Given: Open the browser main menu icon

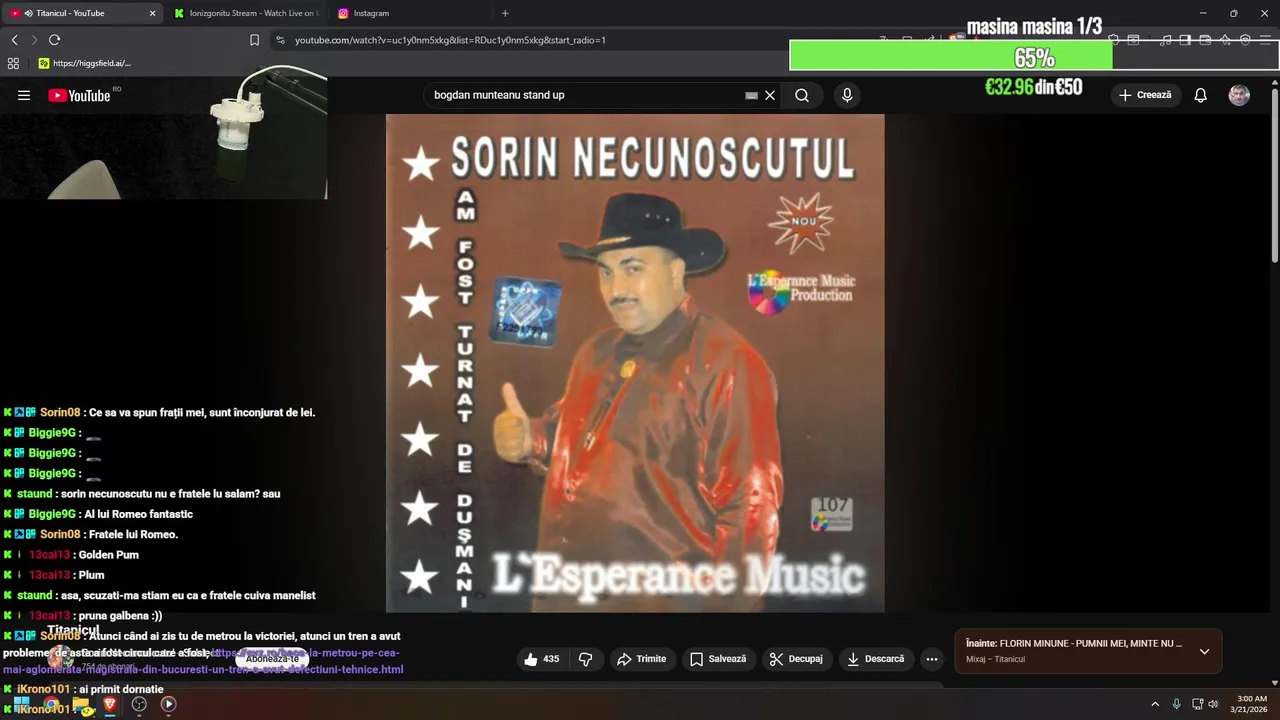Looking at the screenshot, I should [x=1265, y=40].
